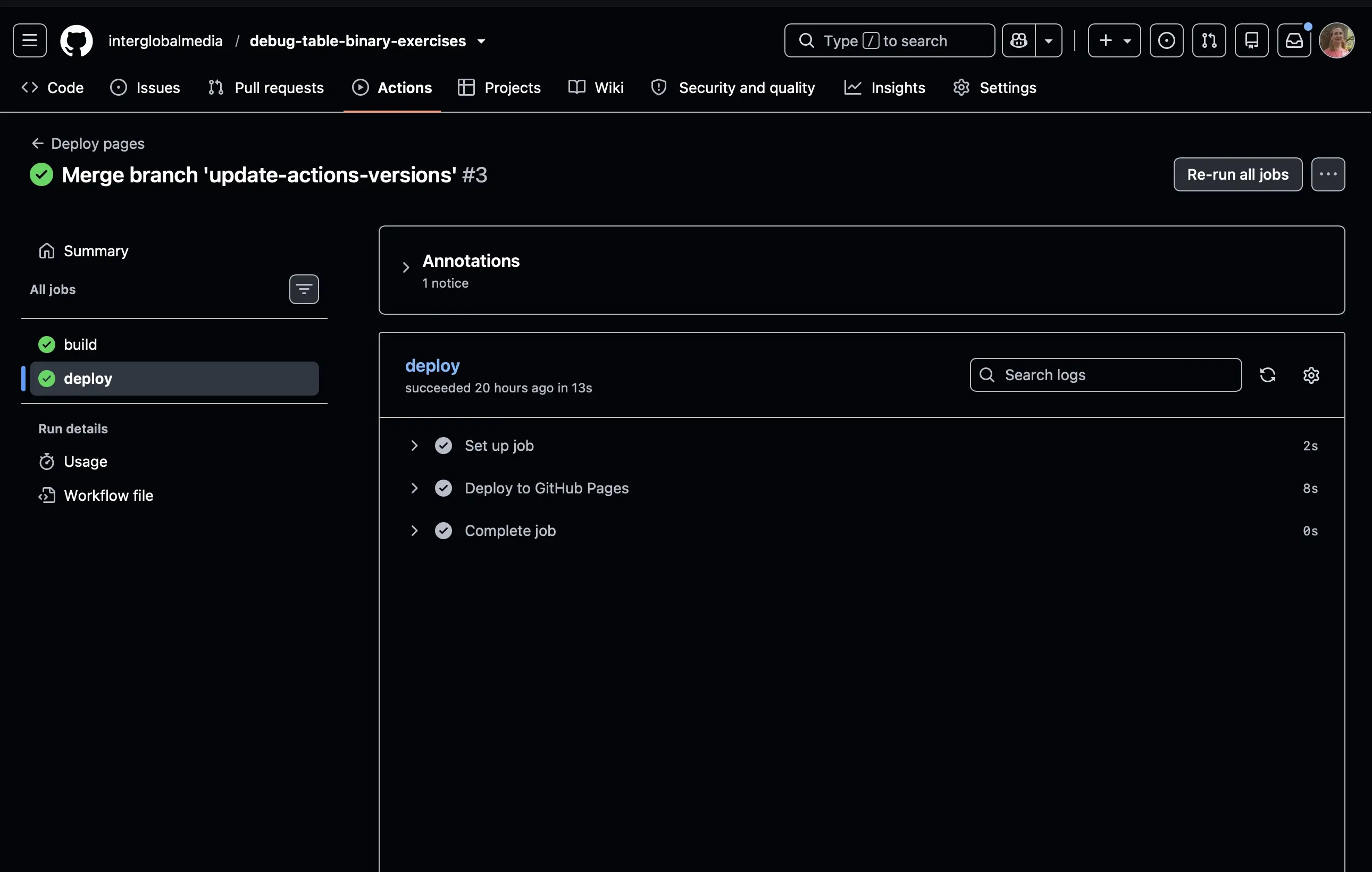
Task: Open the log settings gear
Action: pyautogui.click(x=1311, y=375)
